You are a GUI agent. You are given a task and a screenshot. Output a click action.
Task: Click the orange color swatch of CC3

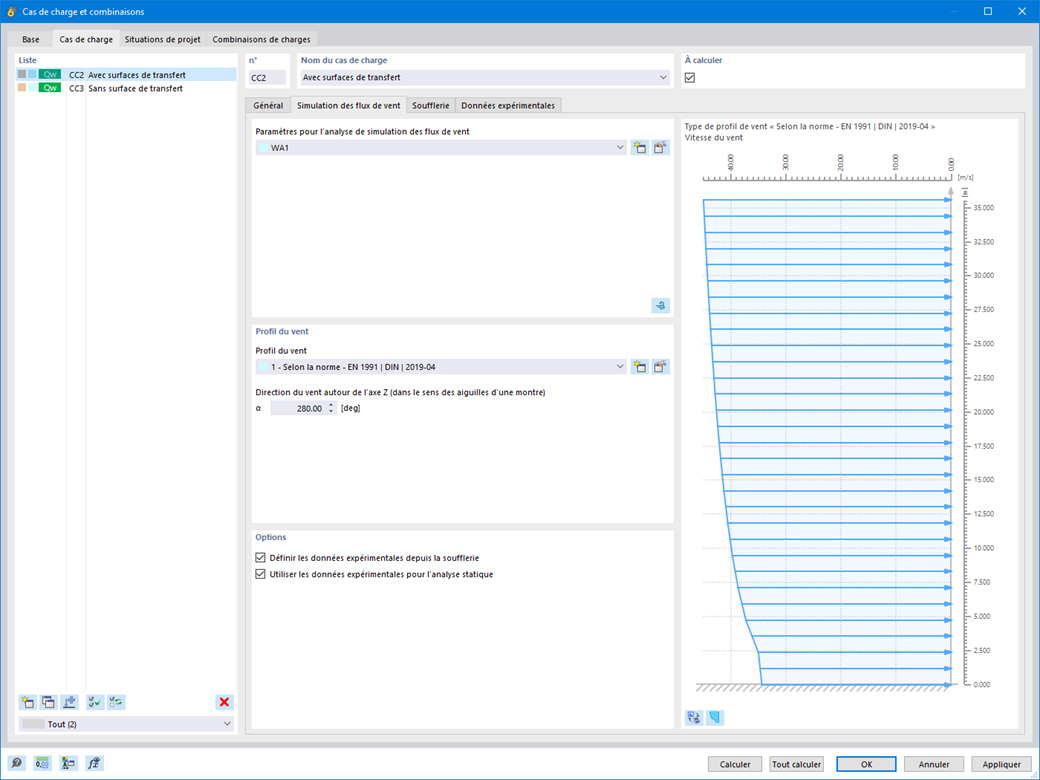click(22, 88)
